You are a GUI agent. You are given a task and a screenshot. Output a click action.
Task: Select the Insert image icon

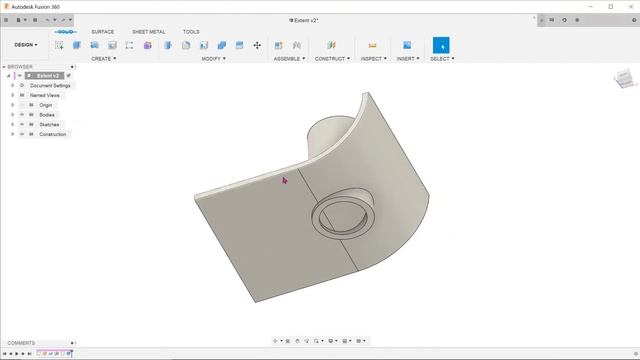[407, 45]
